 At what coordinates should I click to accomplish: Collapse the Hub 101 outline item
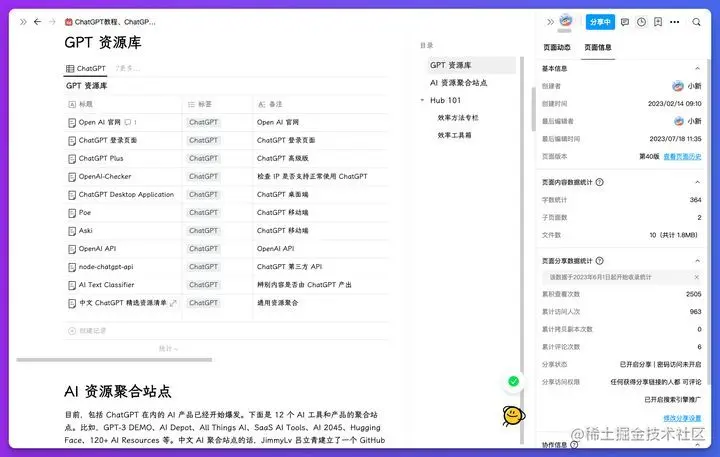[422, 100]
